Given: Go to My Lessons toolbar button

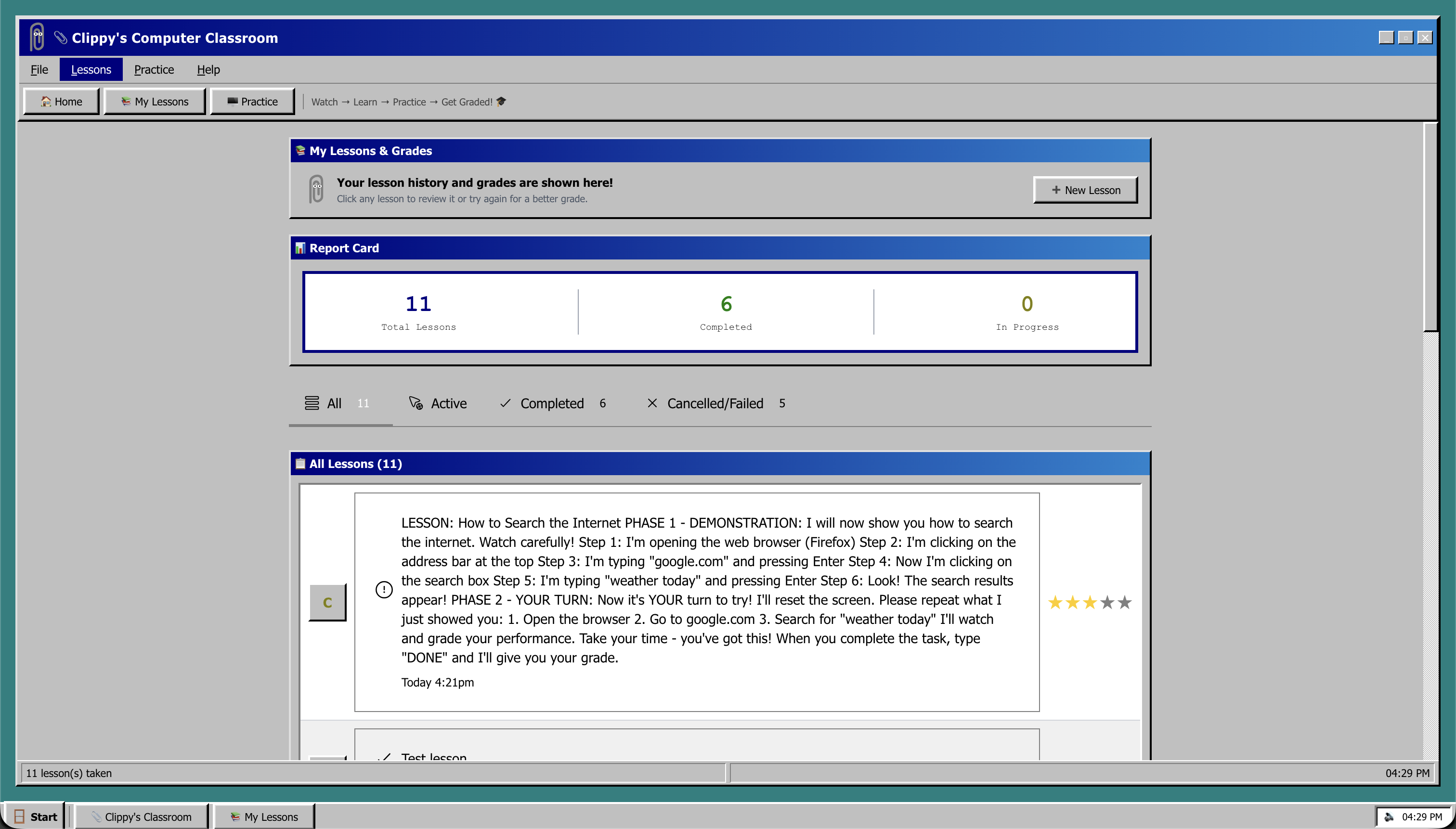Looking at the screenshot, I should pyautogui.click(x=154, y=102).
